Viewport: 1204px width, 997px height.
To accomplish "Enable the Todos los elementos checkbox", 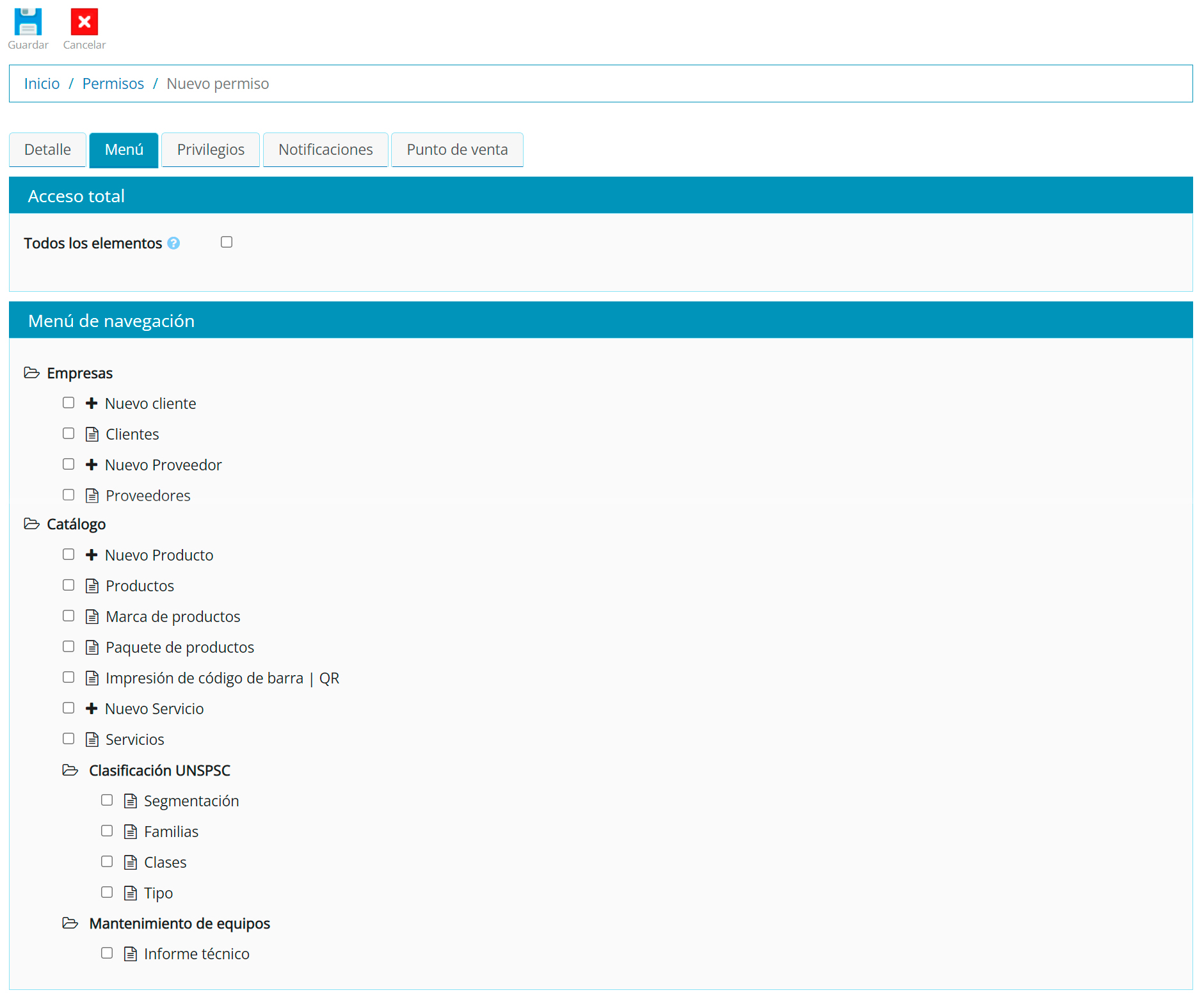I will point(227,242).
